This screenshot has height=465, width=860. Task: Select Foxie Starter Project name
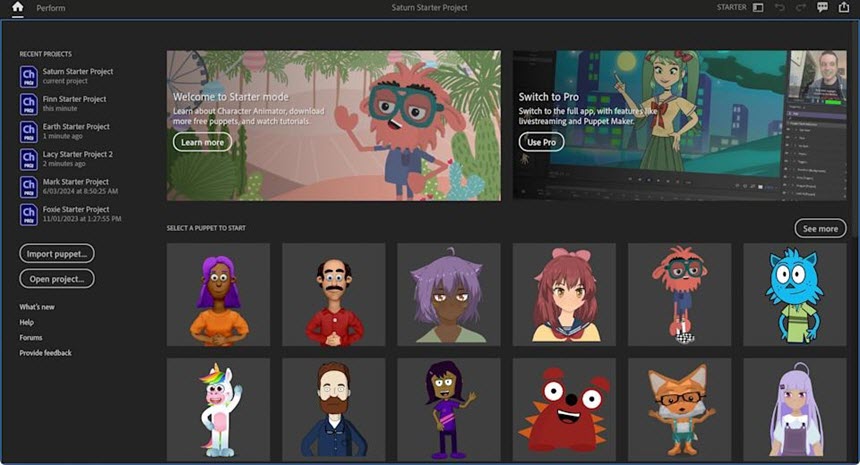[76, 209]
